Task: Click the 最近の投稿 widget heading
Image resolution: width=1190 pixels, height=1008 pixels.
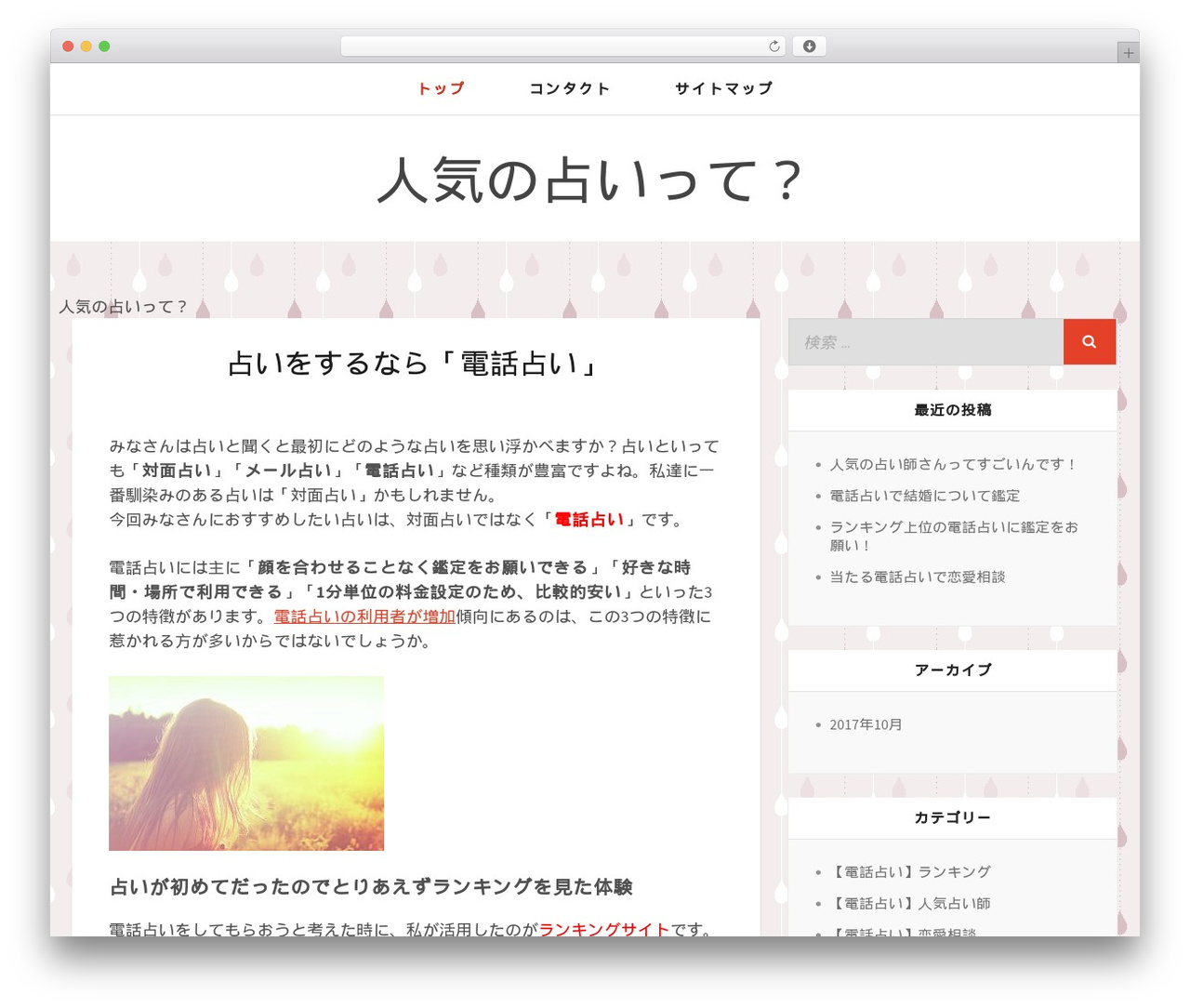Action: pyautogui.click(x=953, y=410)
